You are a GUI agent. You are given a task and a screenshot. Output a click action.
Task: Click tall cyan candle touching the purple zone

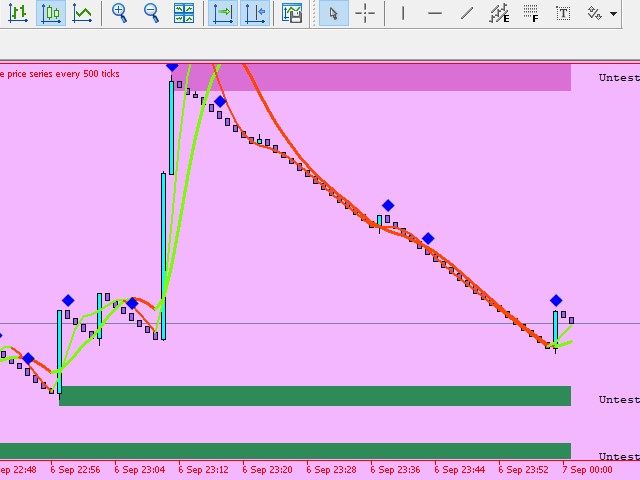(171, 127)
